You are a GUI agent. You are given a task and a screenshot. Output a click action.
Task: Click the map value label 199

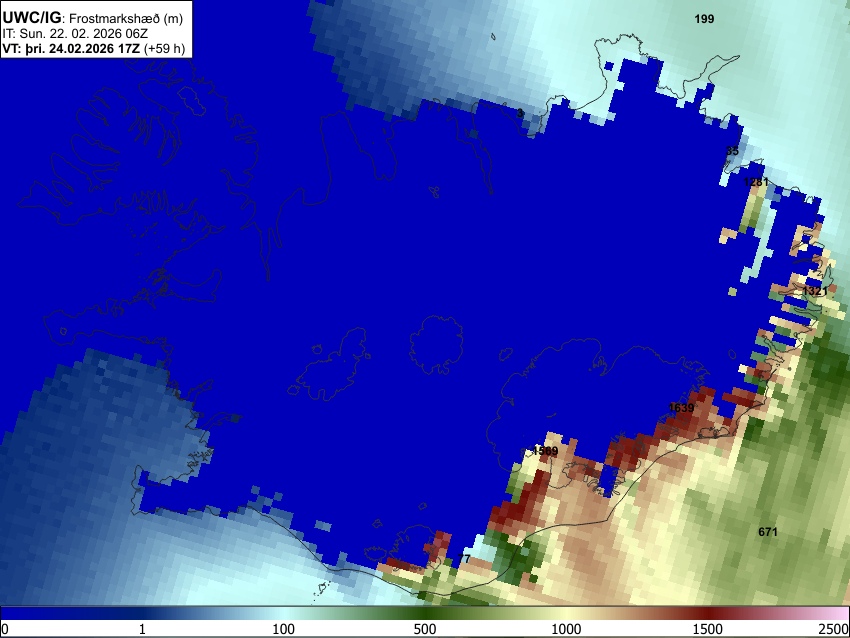(x=704, y=19)
